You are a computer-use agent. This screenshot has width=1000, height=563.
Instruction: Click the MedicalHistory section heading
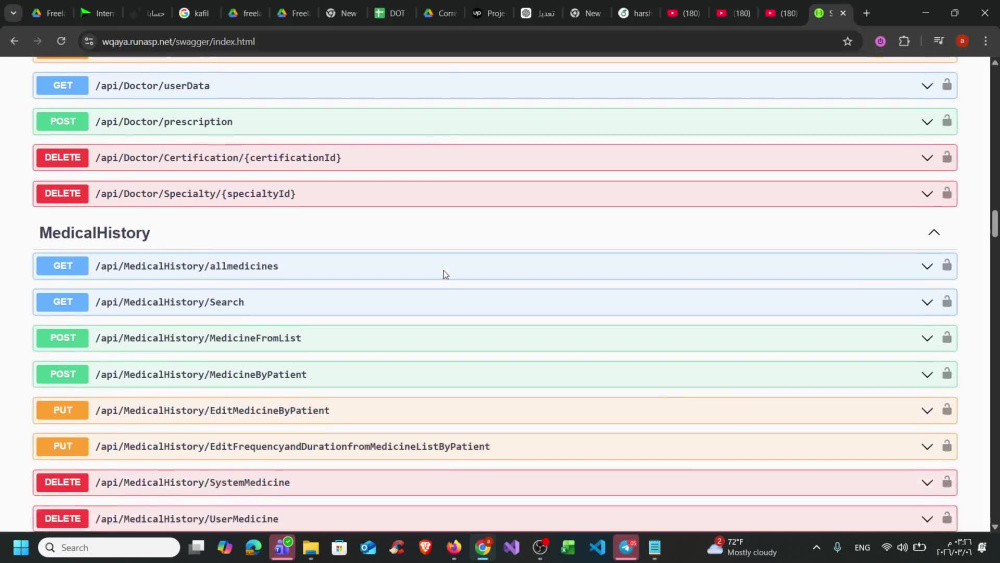[94, 233]
